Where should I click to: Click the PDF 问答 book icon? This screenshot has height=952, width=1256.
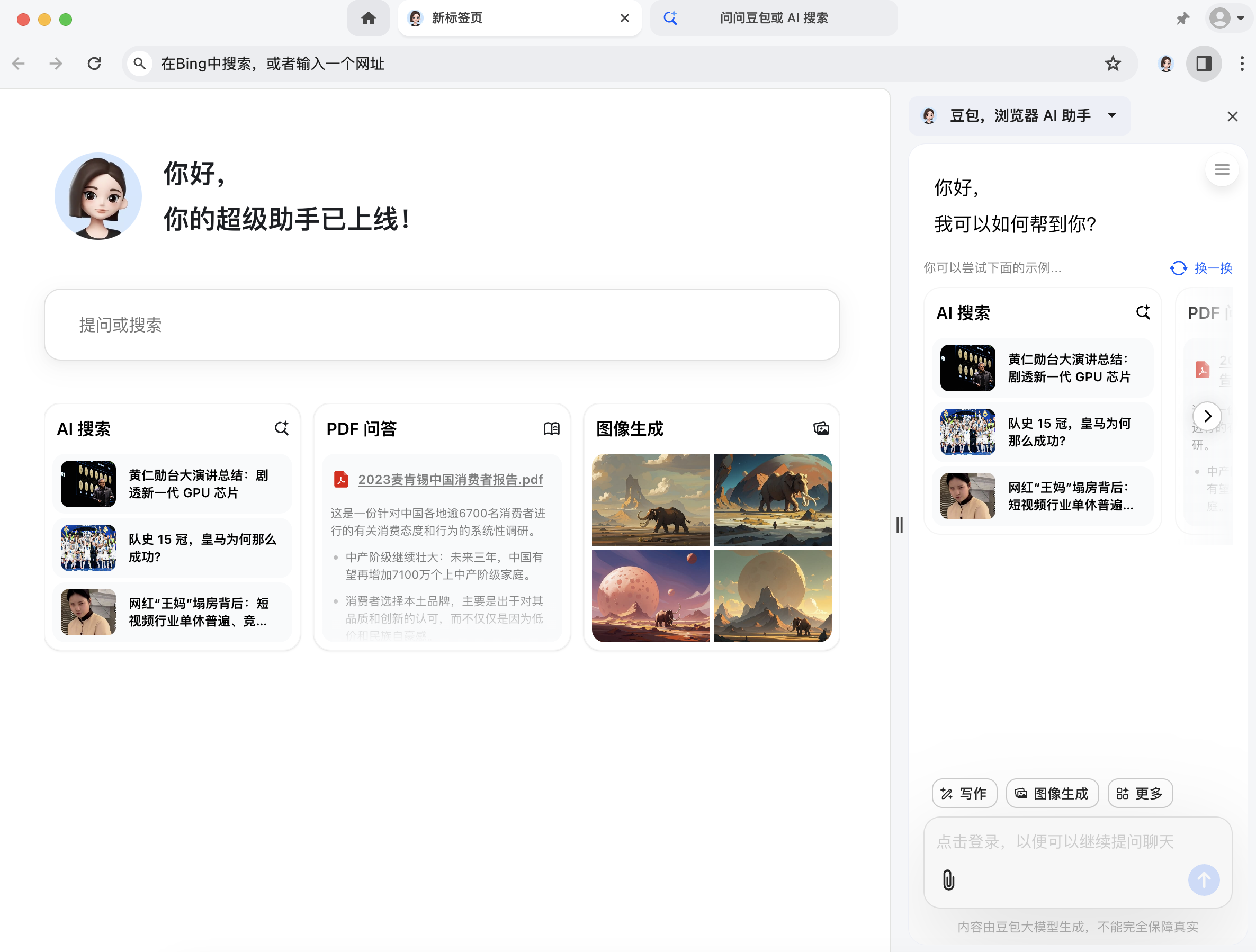[551, 428]
